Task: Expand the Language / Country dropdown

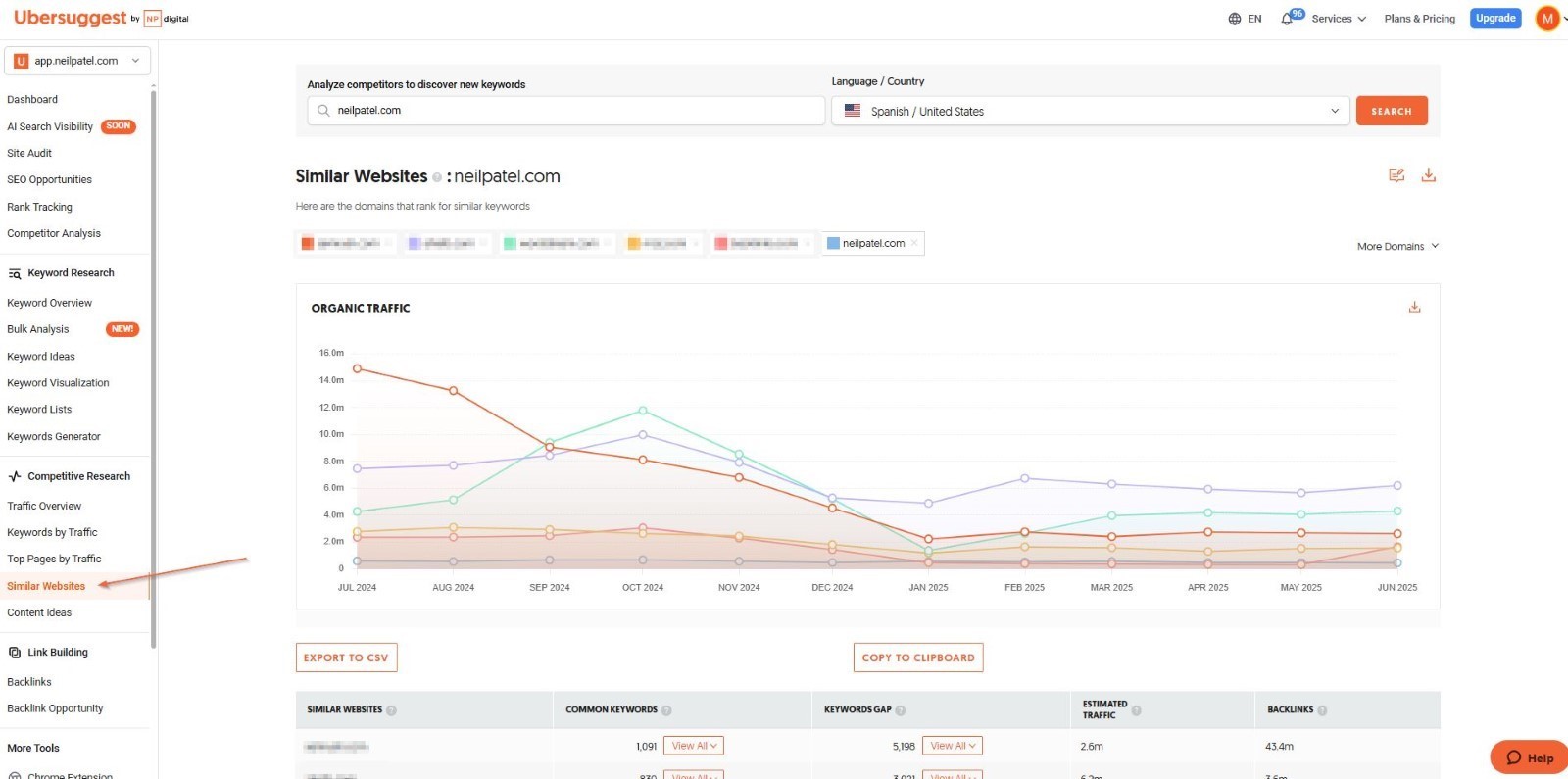Action: click(x=1091, y=111)
